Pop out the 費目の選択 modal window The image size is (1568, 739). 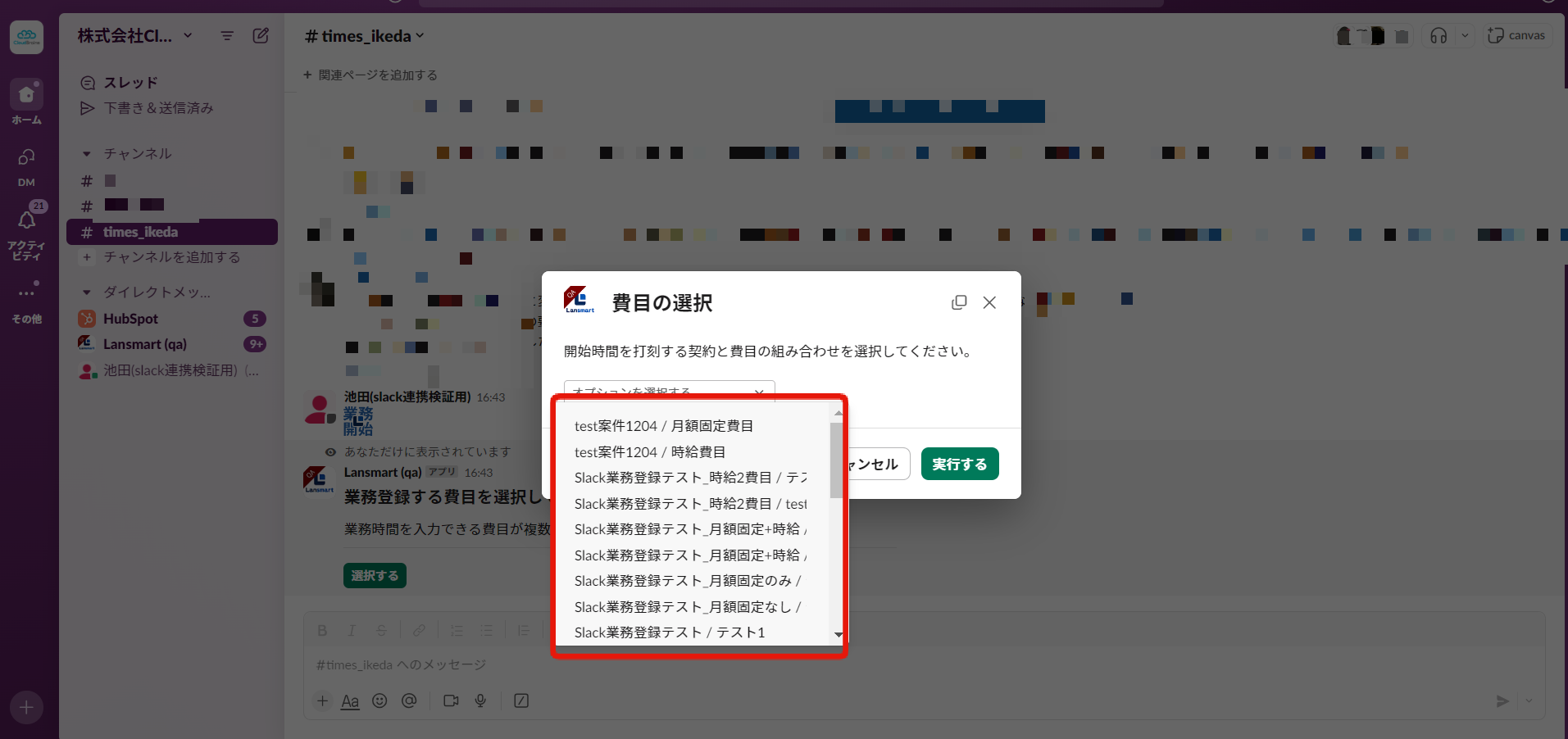click(959, 302)
